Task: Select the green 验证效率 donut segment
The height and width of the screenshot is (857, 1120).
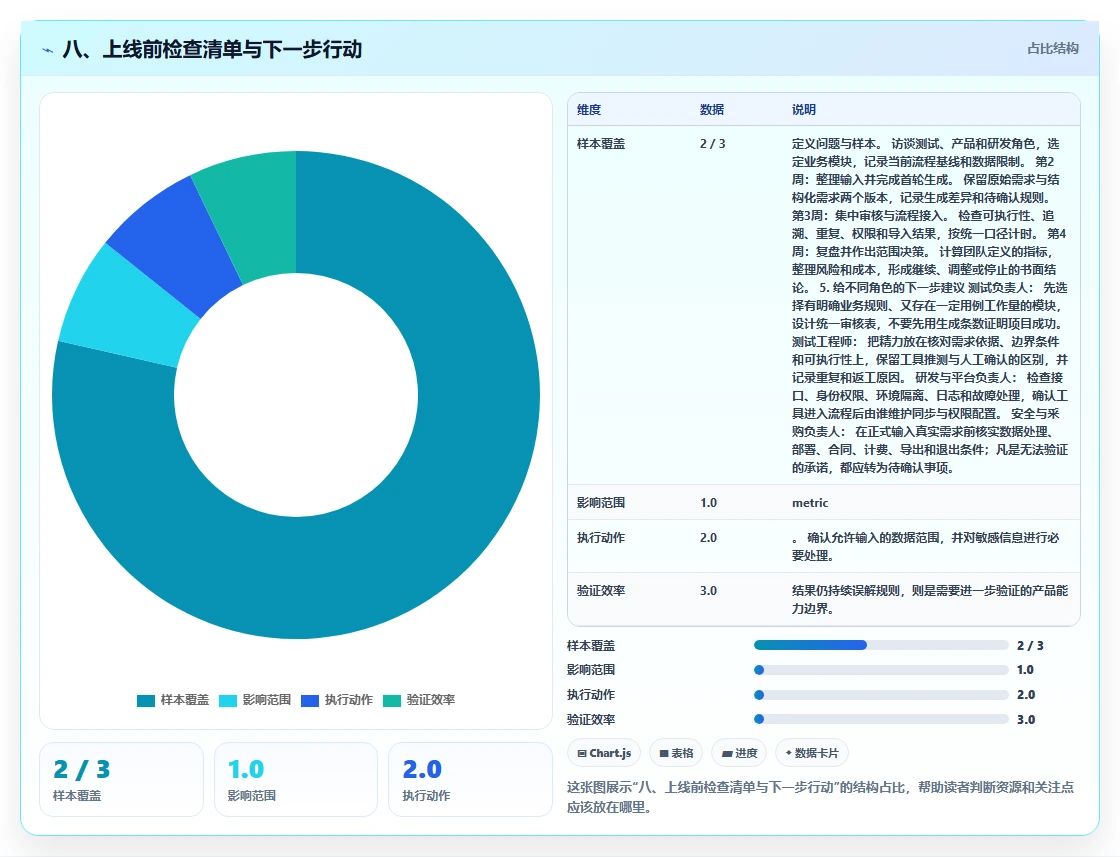Action: click(251, 214)
